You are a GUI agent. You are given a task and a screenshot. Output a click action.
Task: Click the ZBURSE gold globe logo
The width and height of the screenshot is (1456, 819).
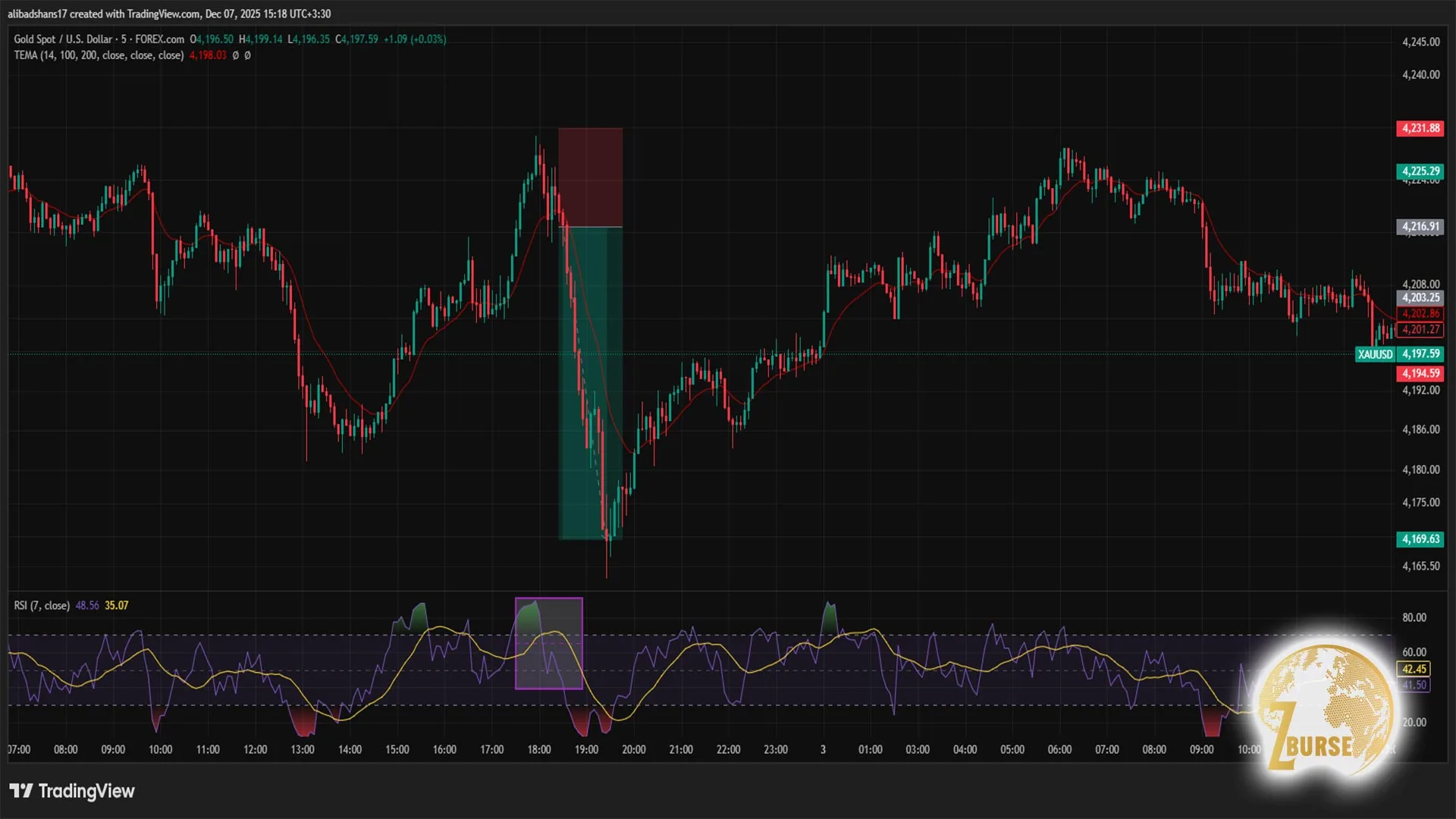click(1326, 706)
